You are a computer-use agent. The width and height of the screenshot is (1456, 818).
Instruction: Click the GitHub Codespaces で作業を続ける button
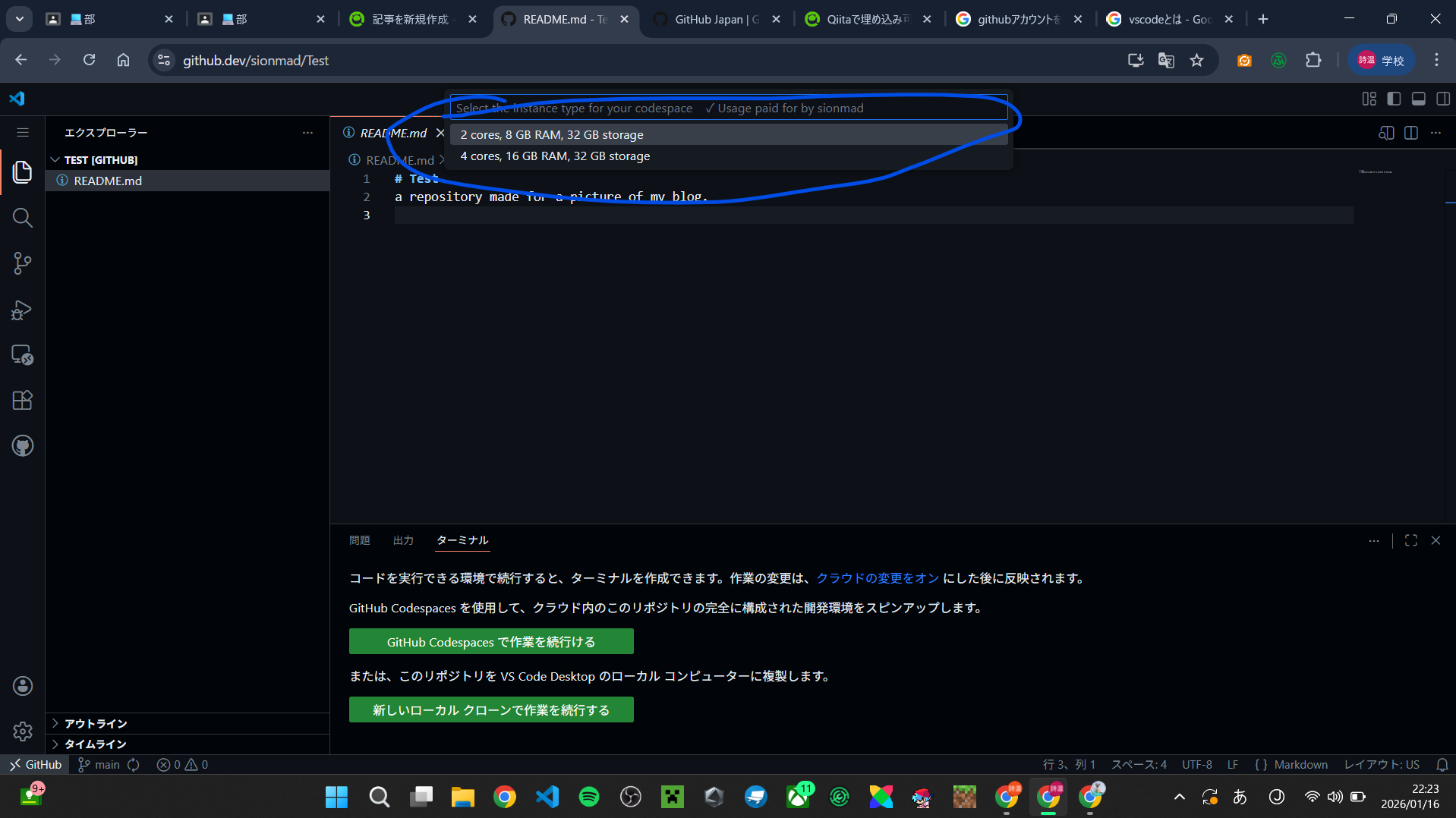[x=490, y=641]
